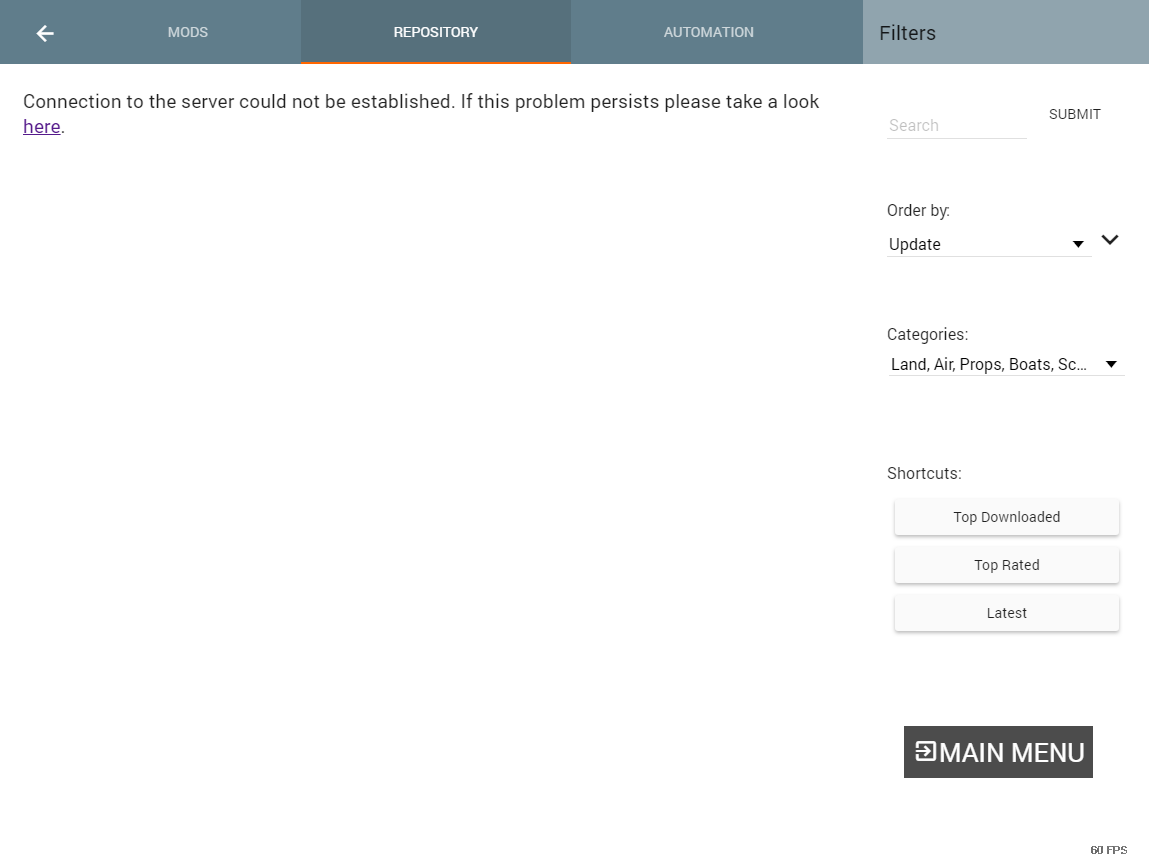Click the Filters panel heading
This screenshot has height=862, width=1149.
(x=907, y=33)
